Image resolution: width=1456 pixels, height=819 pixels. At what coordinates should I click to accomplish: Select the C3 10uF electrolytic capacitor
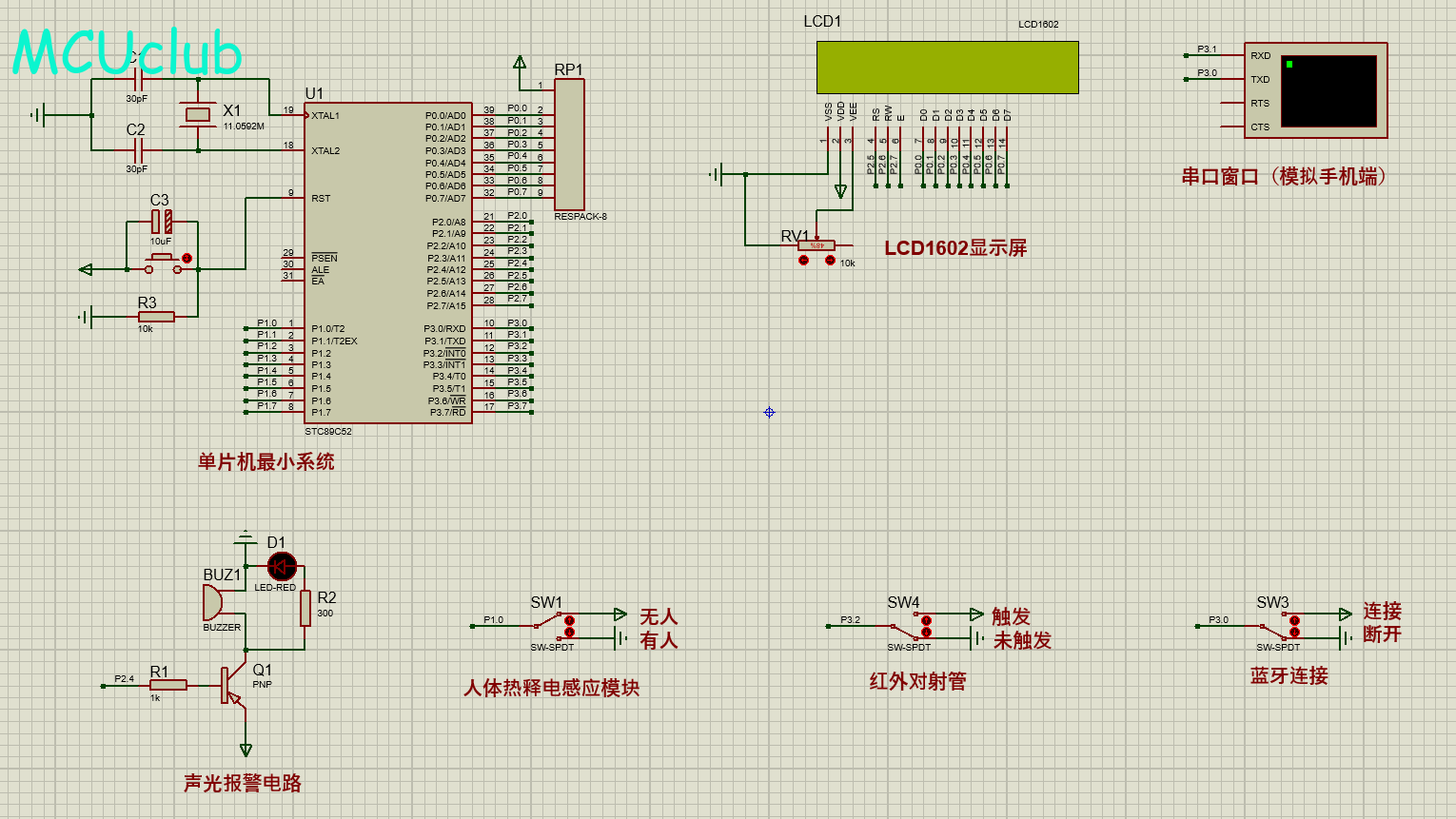click(162, 223)
